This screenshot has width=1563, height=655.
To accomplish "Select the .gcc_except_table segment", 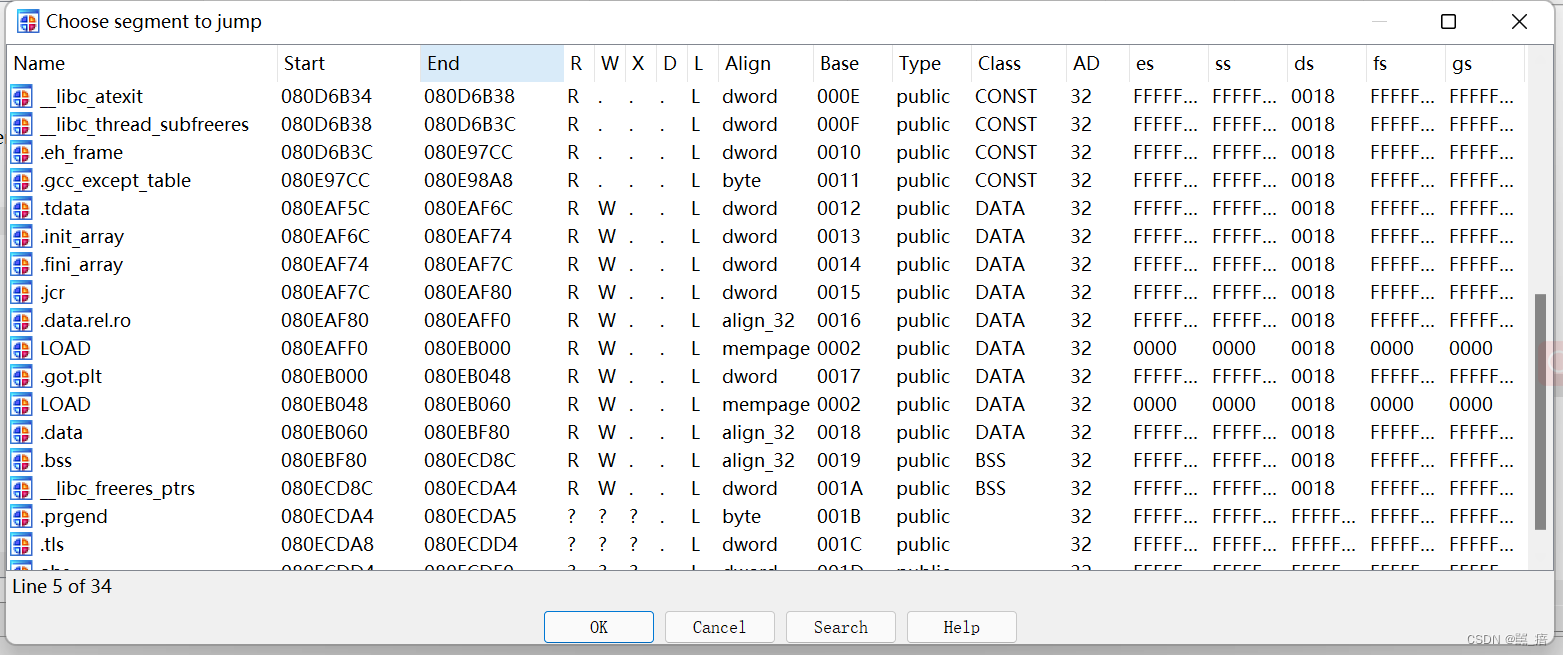I will coord(115,181).
